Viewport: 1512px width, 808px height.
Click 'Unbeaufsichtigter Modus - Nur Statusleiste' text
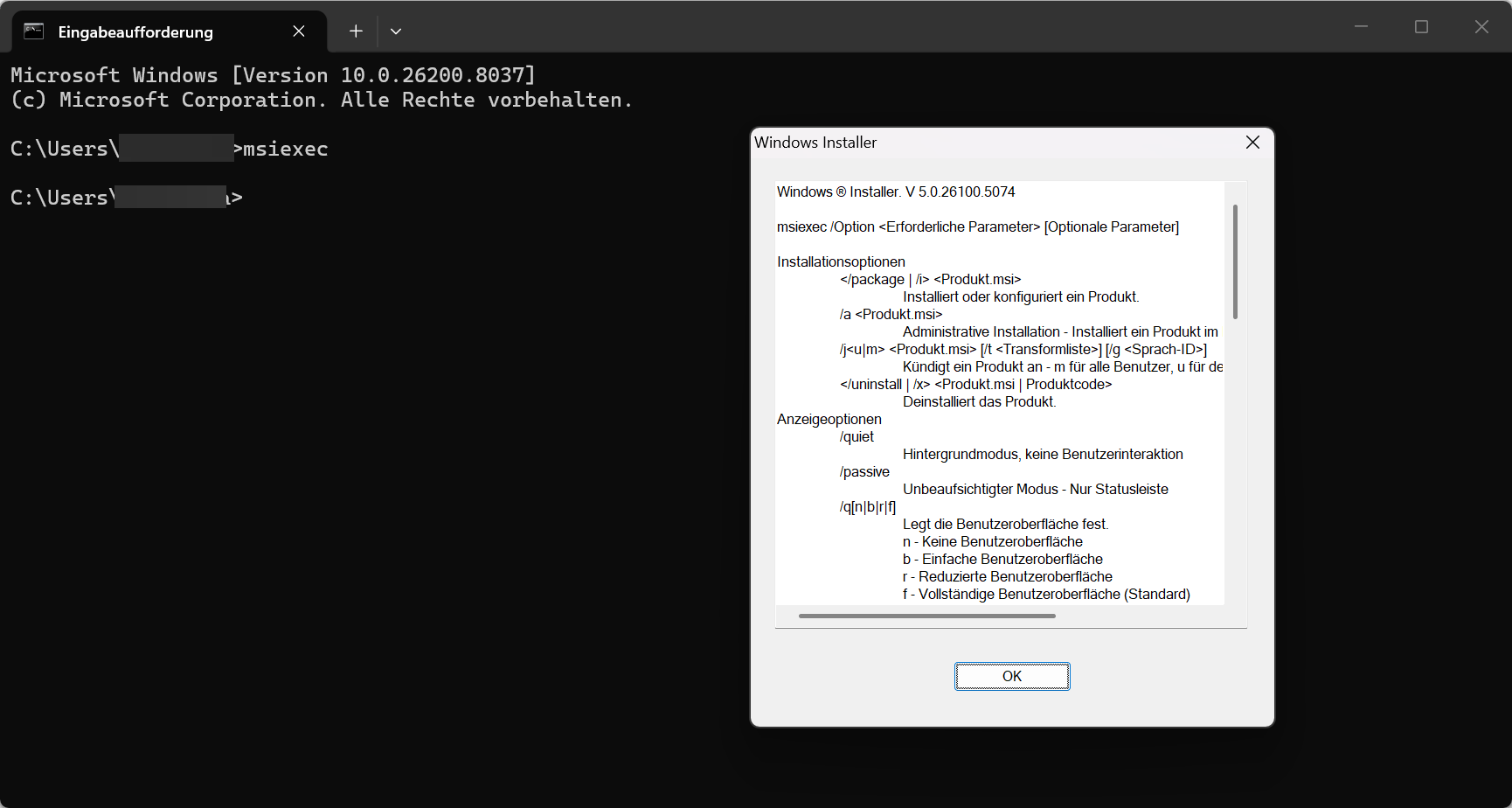coord(1036,489)
